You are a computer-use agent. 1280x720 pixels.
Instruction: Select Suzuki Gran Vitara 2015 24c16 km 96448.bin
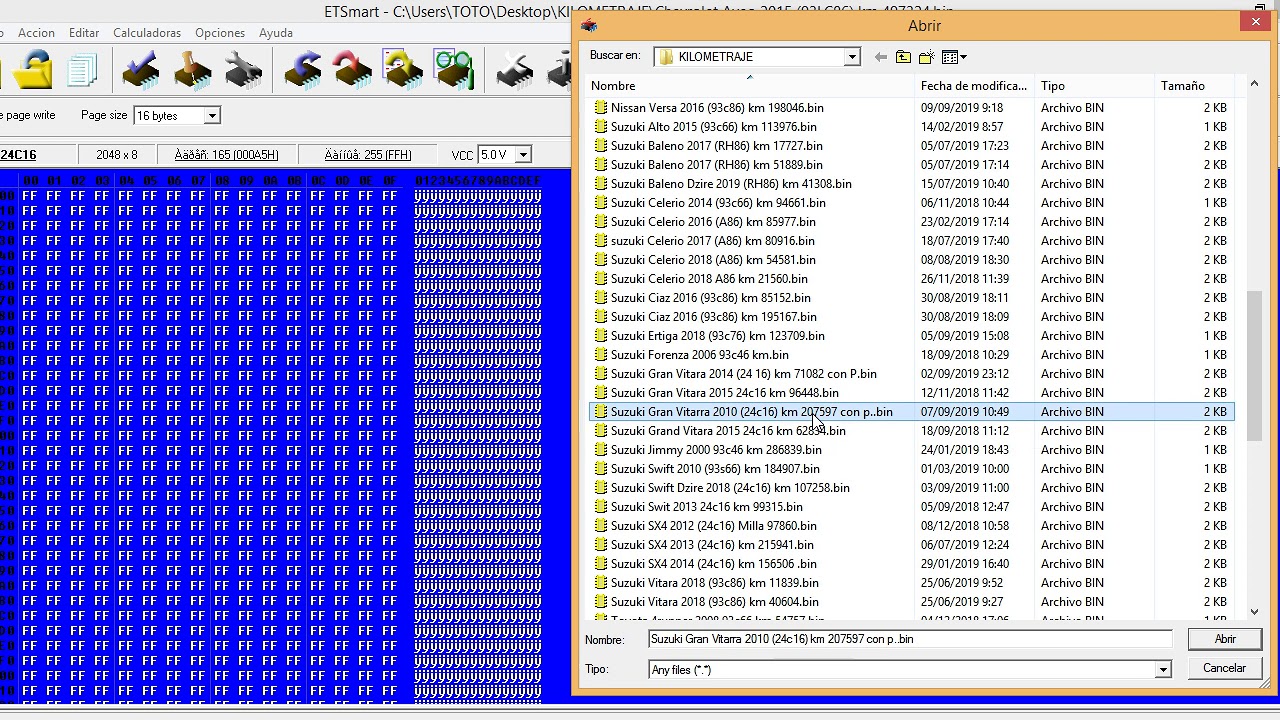pyautogui.click(x=724, y=392)
